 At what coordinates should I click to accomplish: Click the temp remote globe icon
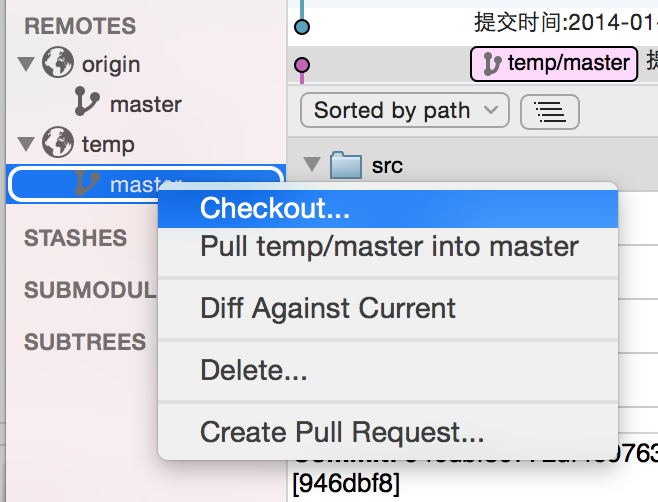(58, 143)
